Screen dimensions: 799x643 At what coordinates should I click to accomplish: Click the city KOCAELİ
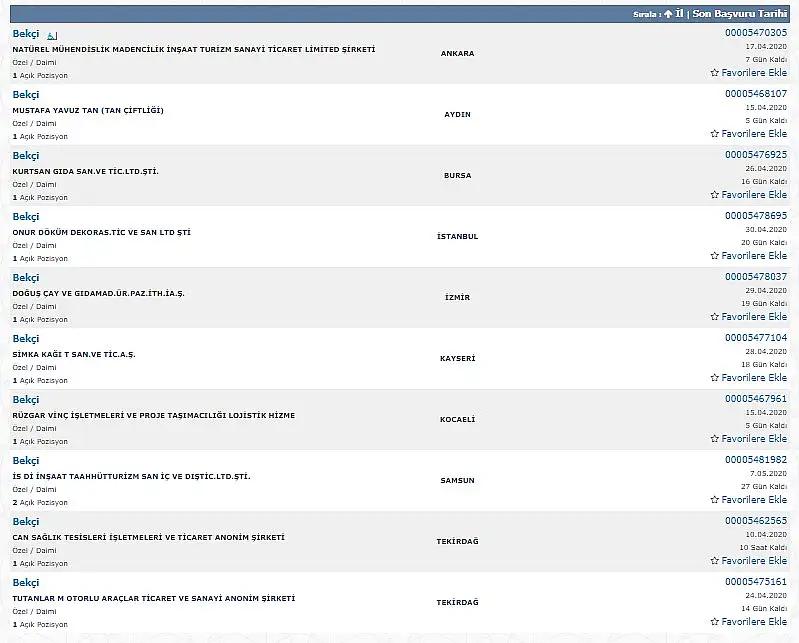[x=458, y=419]
